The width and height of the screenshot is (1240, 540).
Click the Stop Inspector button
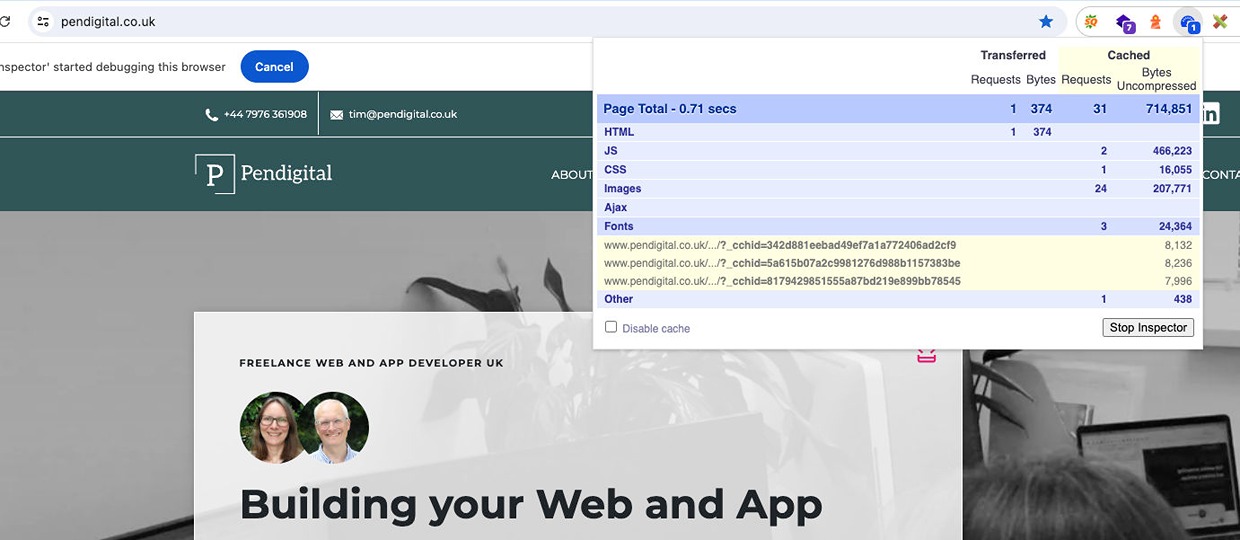[x=1148, y=327]
